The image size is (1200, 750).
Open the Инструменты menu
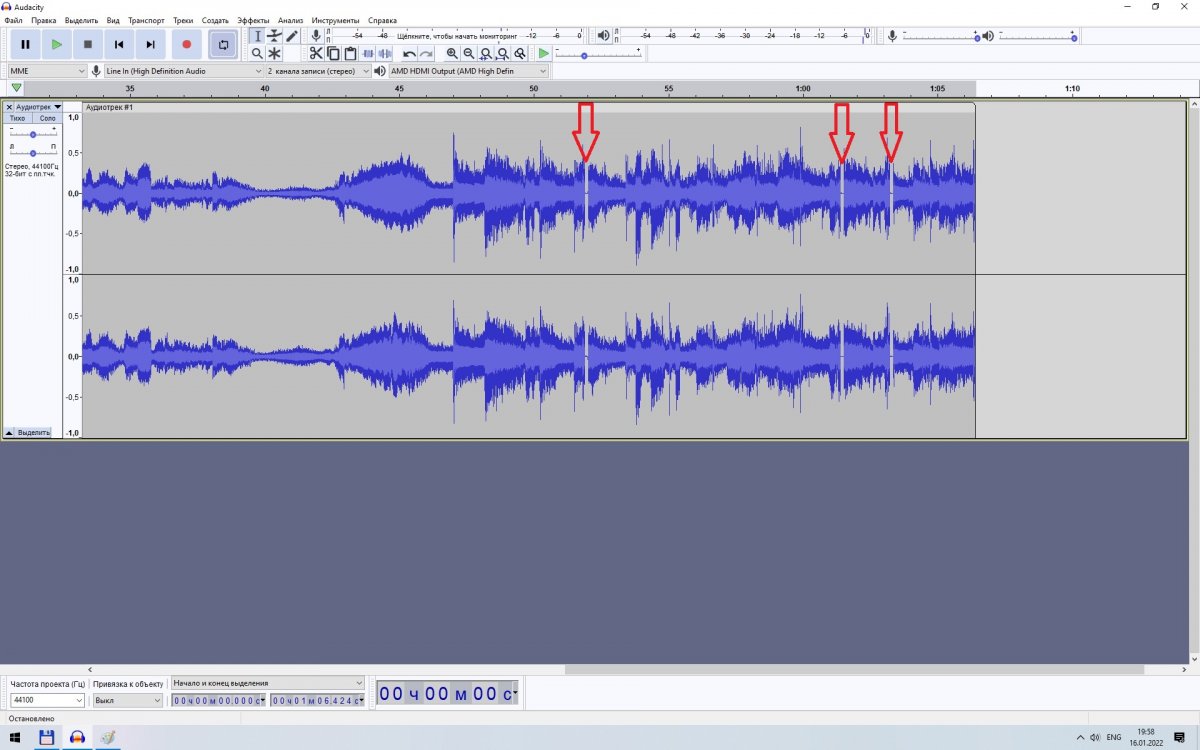click(335, 20)
